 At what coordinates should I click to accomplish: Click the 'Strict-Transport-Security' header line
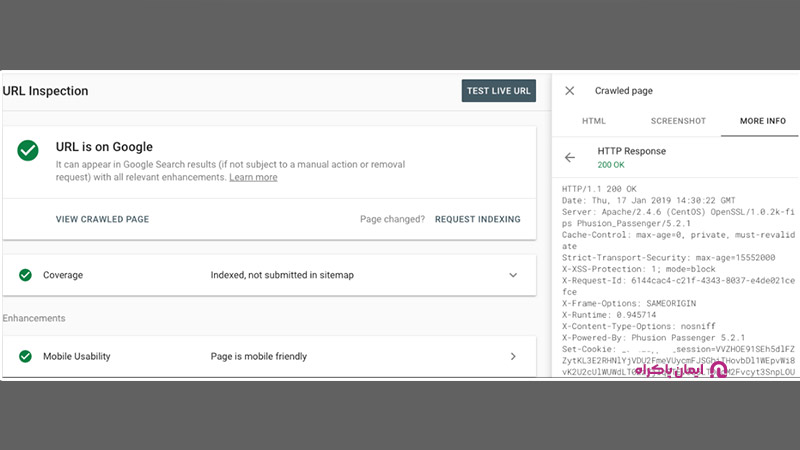pyautogui.click(x=668, y=258)
